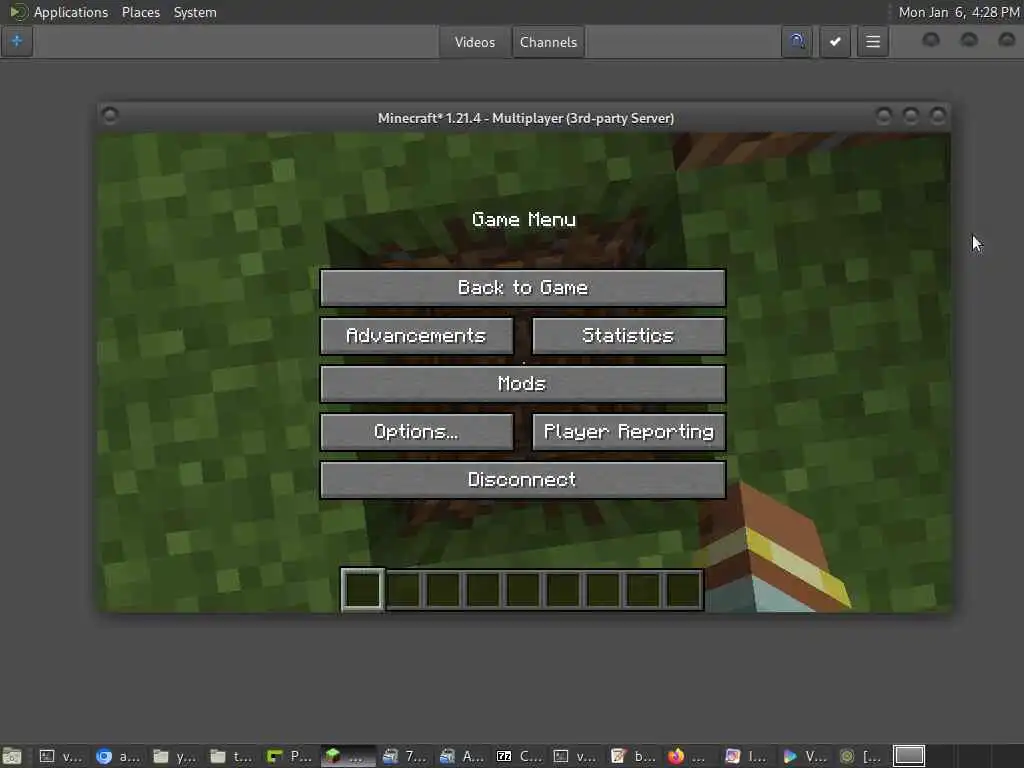Open Minecraft Options
This screenshot has width=1024, height=768.
pyautogui.click(x=417, y=432)
